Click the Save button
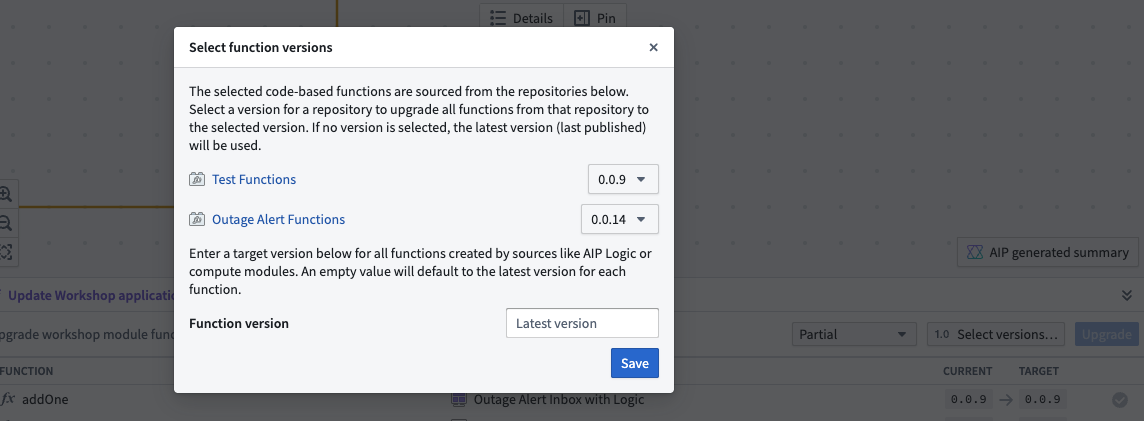This screenshot has width=1144, height=421. (x=635, y=363)
